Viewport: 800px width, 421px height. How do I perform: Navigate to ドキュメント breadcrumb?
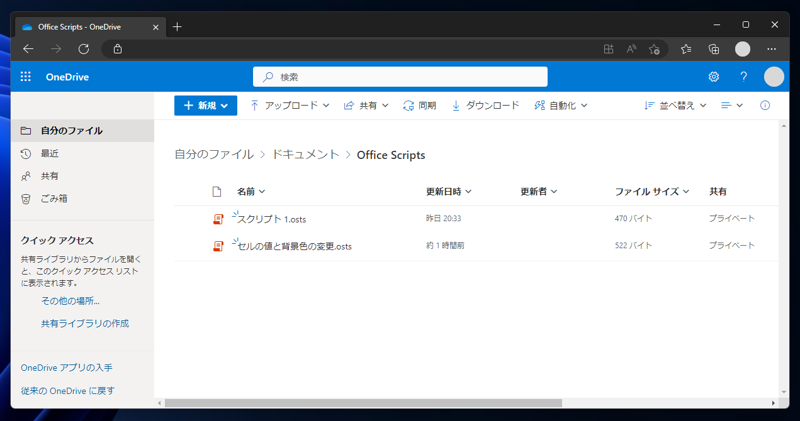click(x=305, y=155)
